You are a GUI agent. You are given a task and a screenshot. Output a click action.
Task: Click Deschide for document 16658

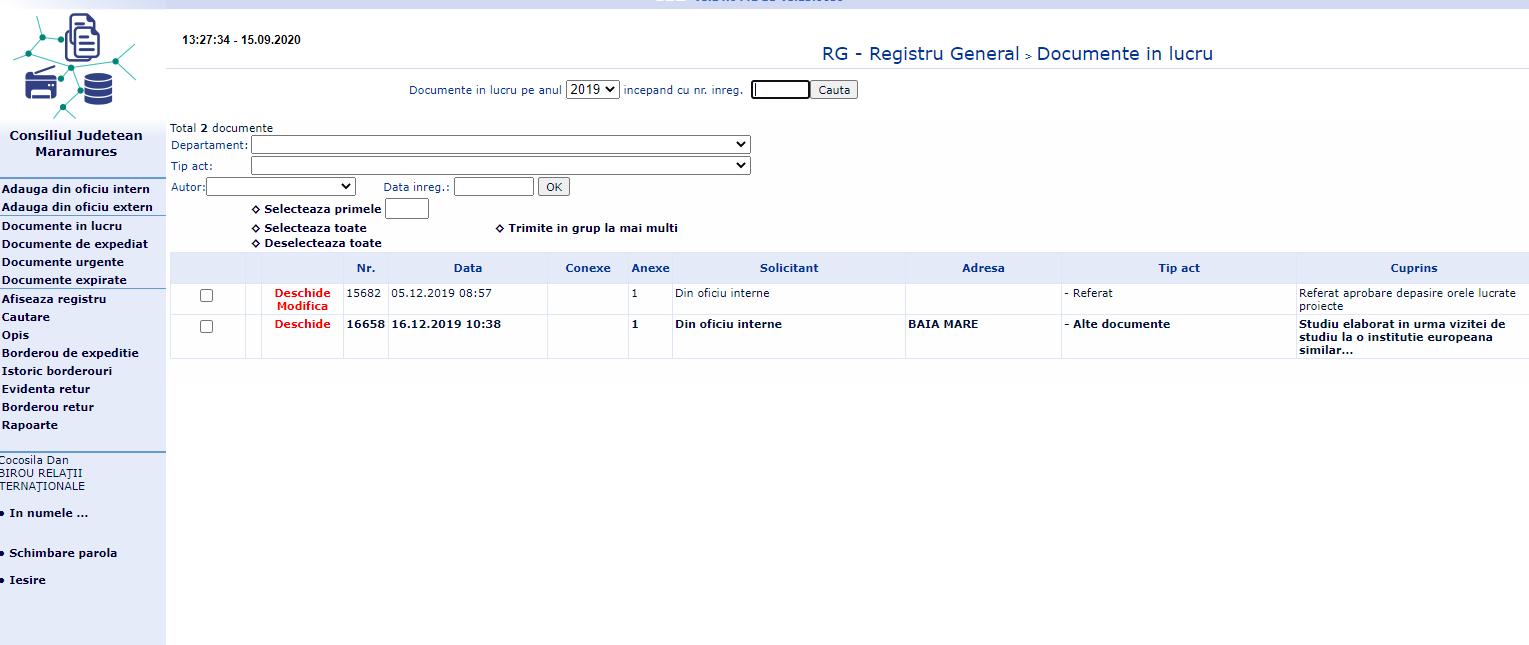point(302,325)
